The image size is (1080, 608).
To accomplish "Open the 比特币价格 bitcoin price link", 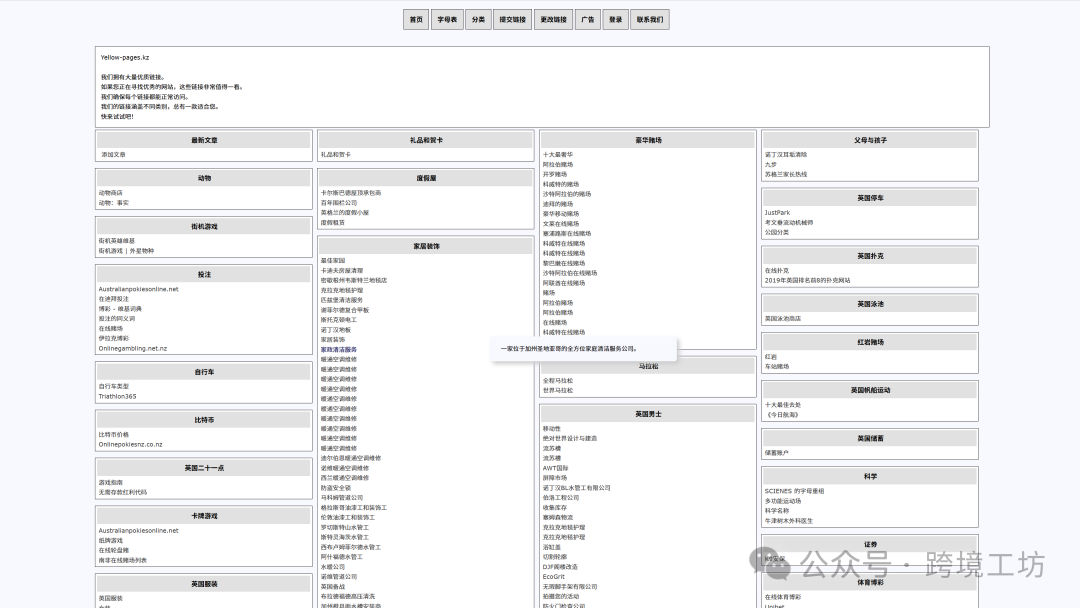I will (113, 434).
